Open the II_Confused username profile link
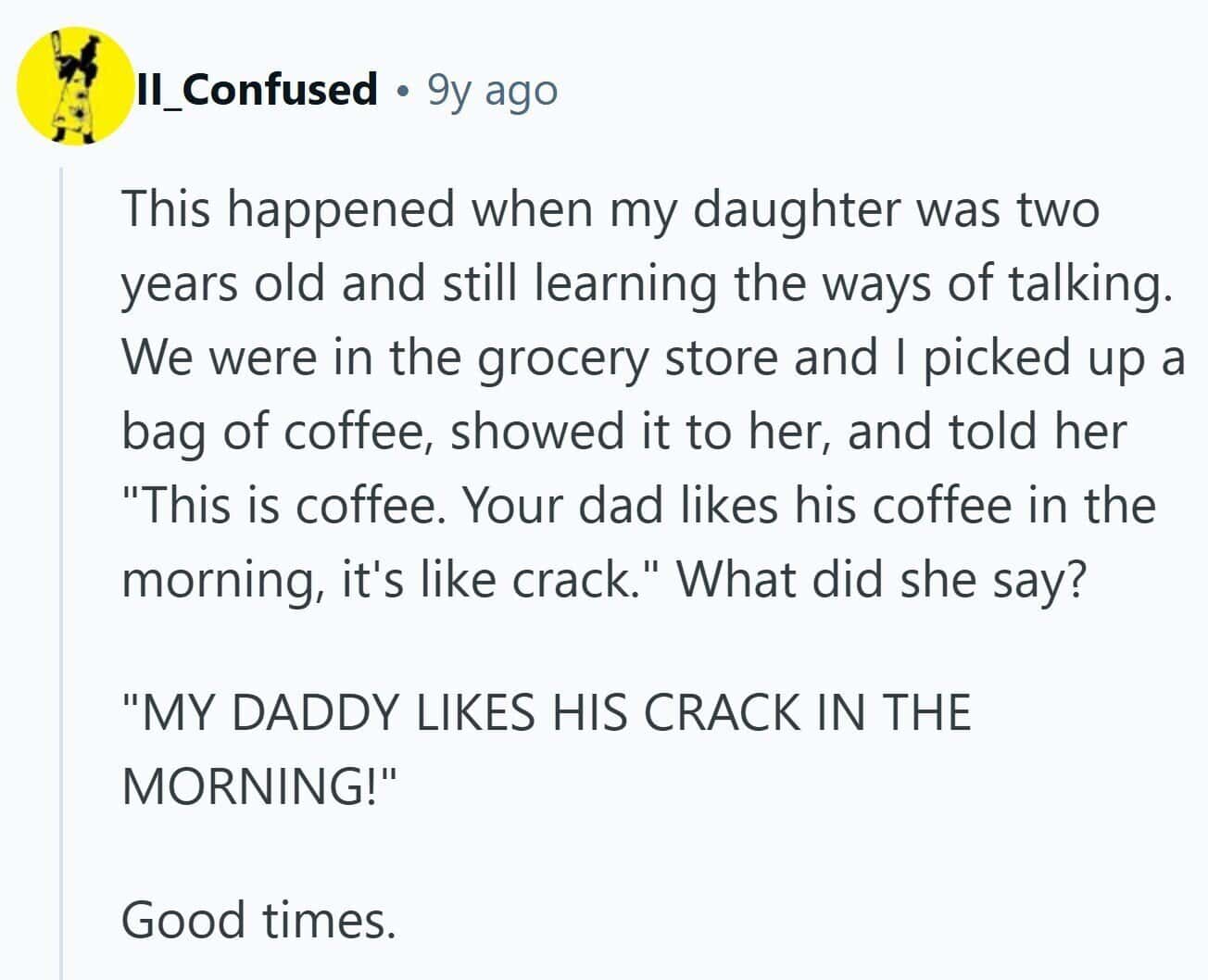Screen dimensions: 1208x980 pos(257,90)
